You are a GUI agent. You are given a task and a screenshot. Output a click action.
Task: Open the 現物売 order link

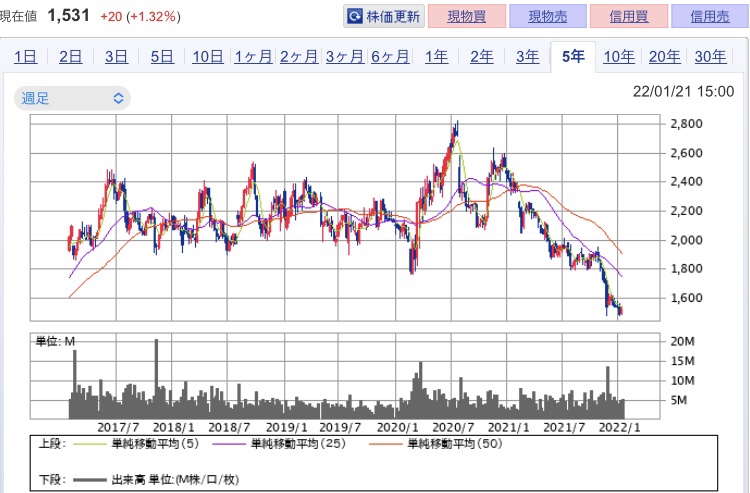(x=548, y=17)
